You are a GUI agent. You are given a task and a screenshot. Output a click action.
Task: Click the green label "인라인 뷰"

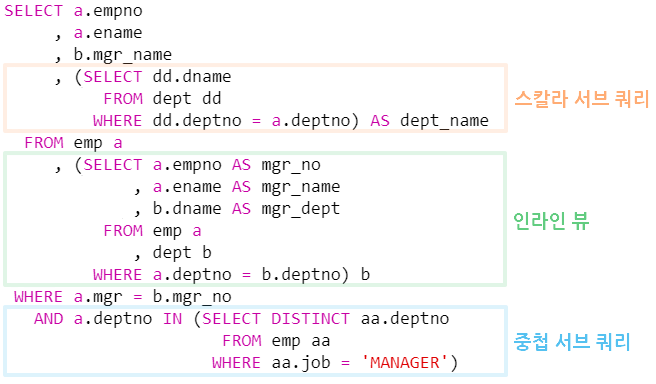pos(551,220)
